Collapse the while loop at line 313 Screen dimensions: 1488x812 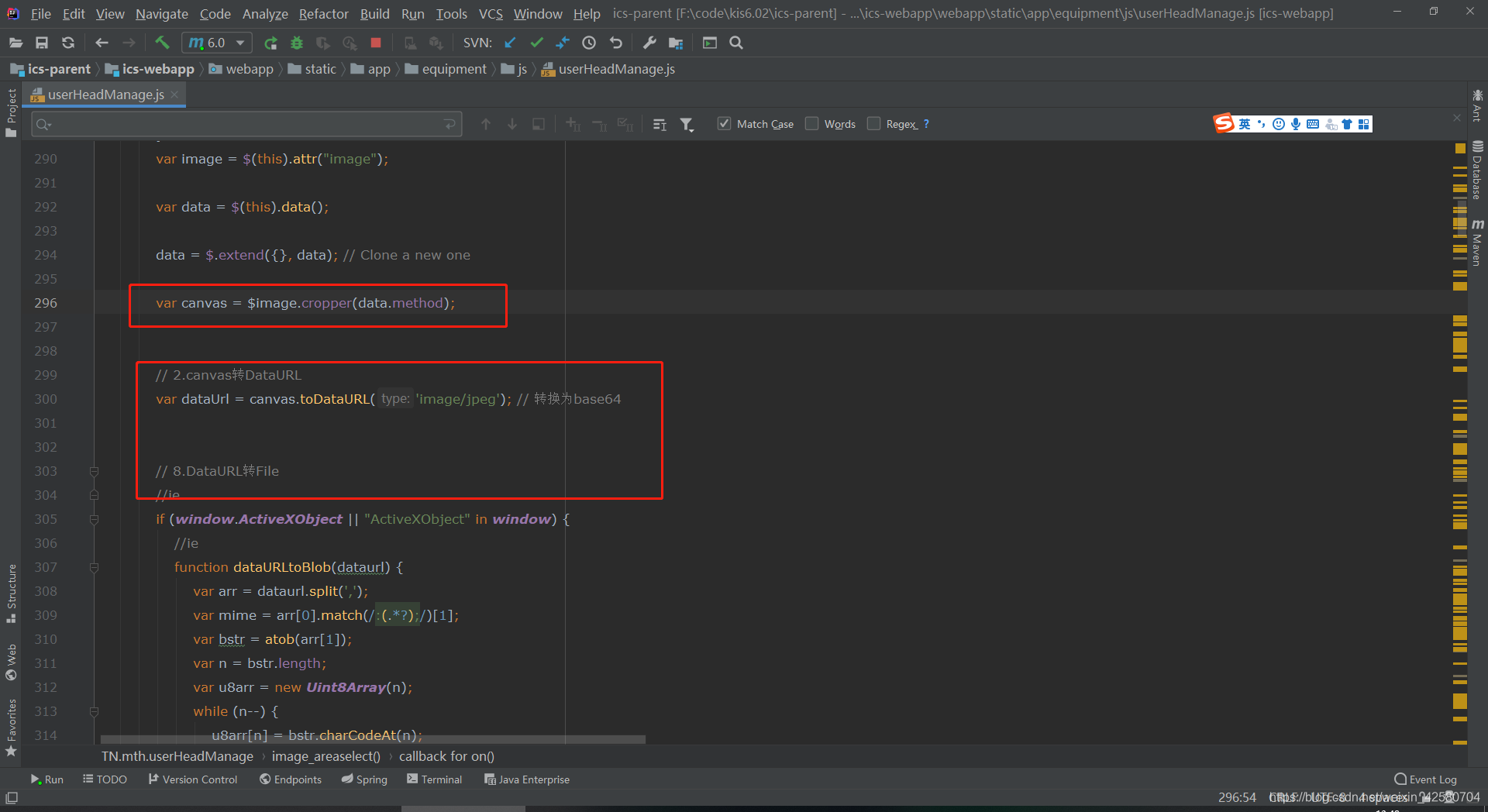point(94,711)
